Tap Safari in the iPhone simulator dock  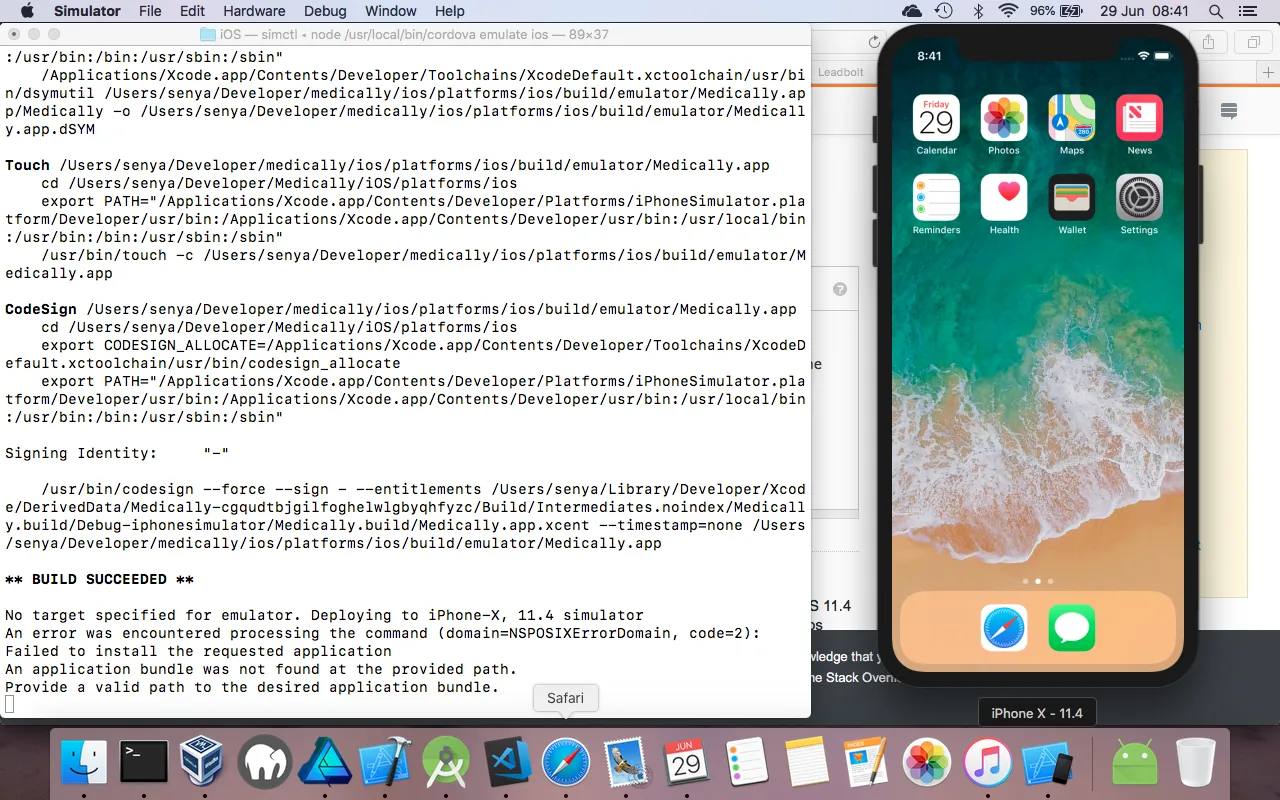1004,628
